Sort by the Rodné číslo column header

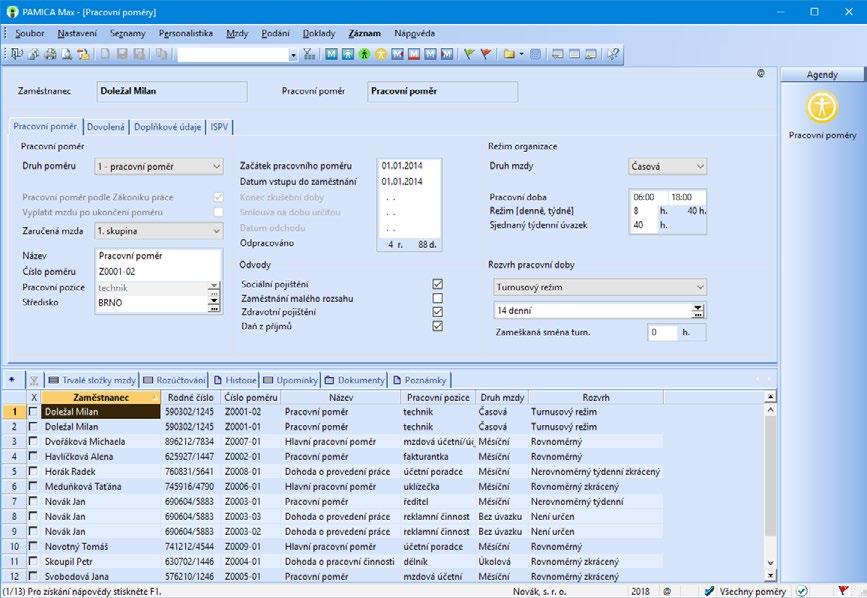tap(191, 397)
